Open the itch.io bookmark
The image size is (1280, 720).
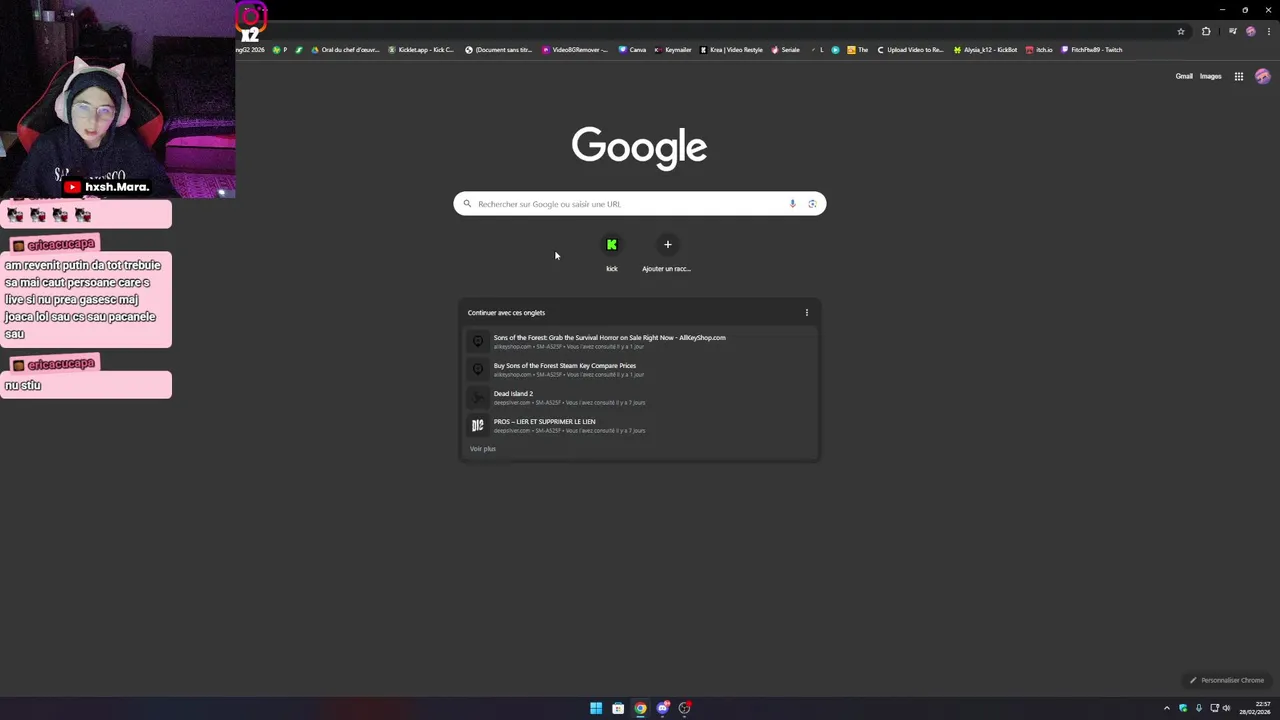(1040, 49)
